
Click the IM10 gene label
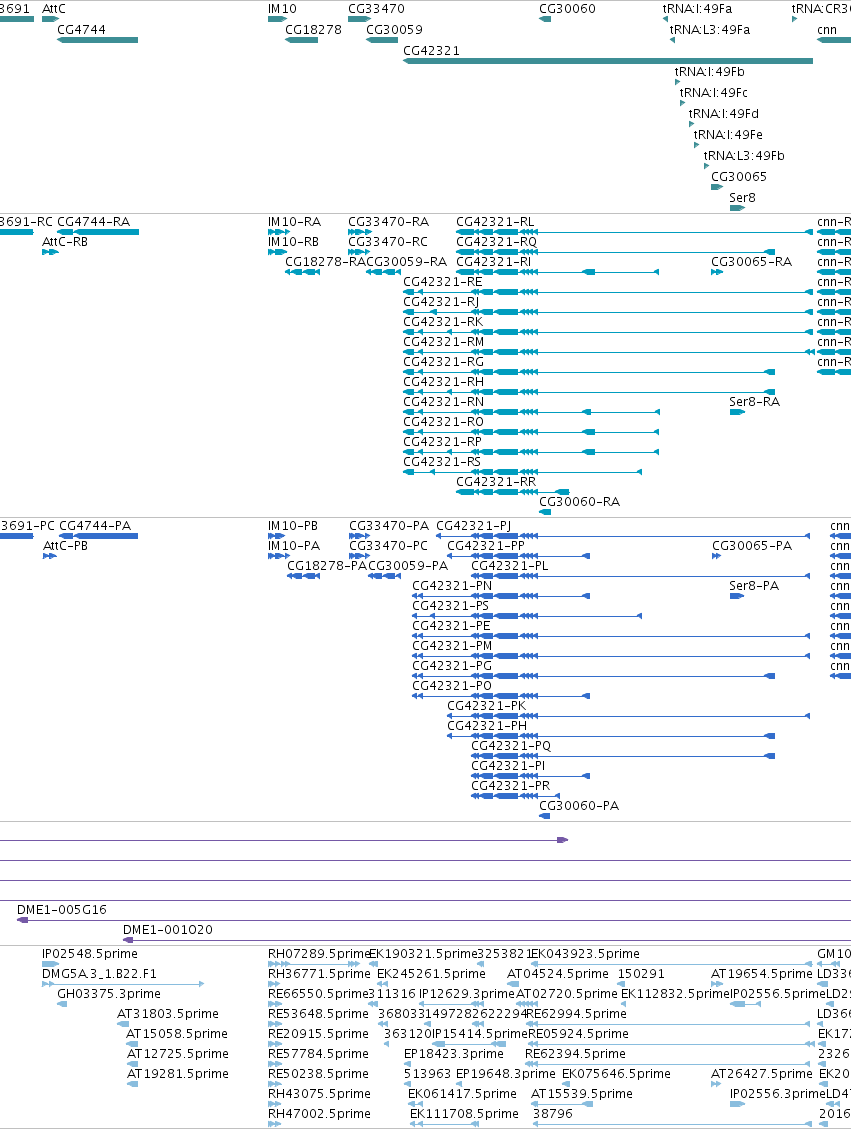pyautogui.click(x=282, y=9)
